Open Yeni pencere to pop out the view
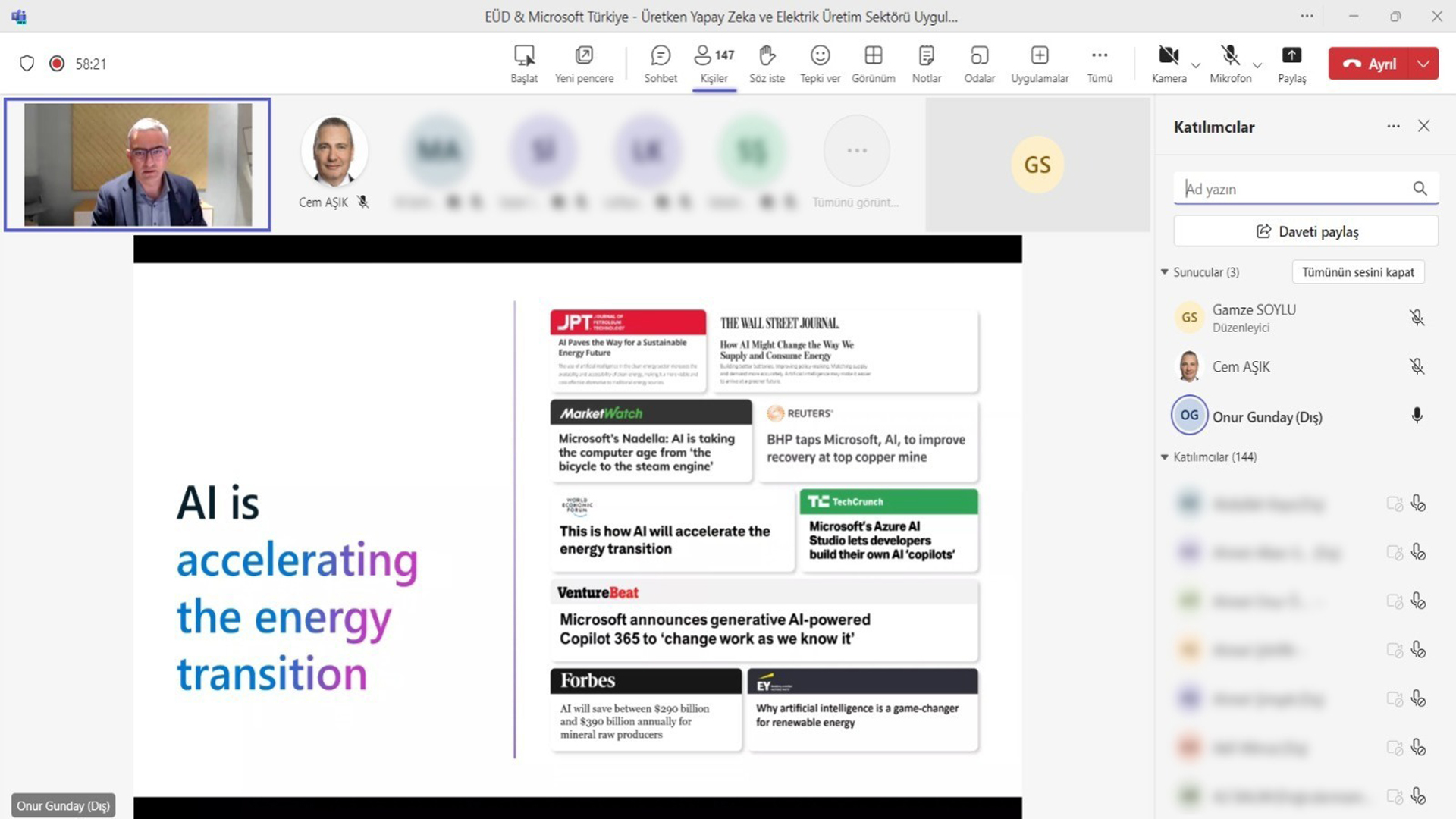 coord(584,64)
